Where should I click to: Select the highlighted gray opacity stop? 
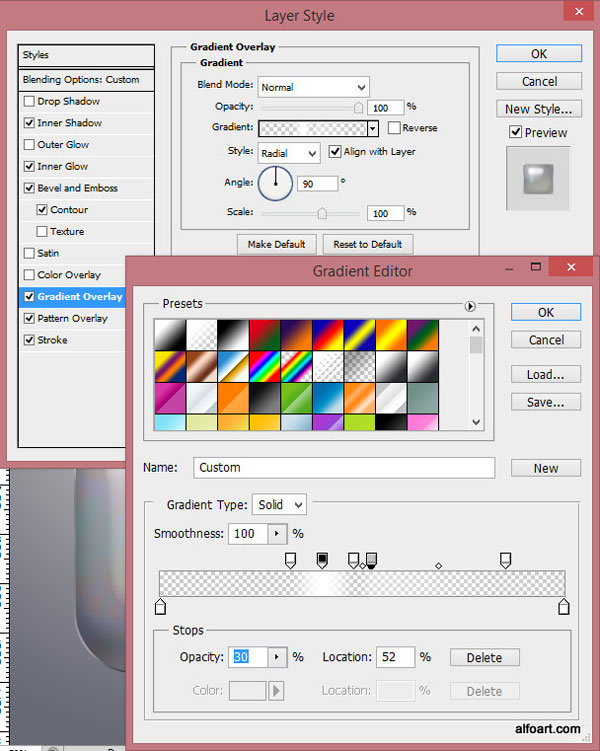(371, 560)
